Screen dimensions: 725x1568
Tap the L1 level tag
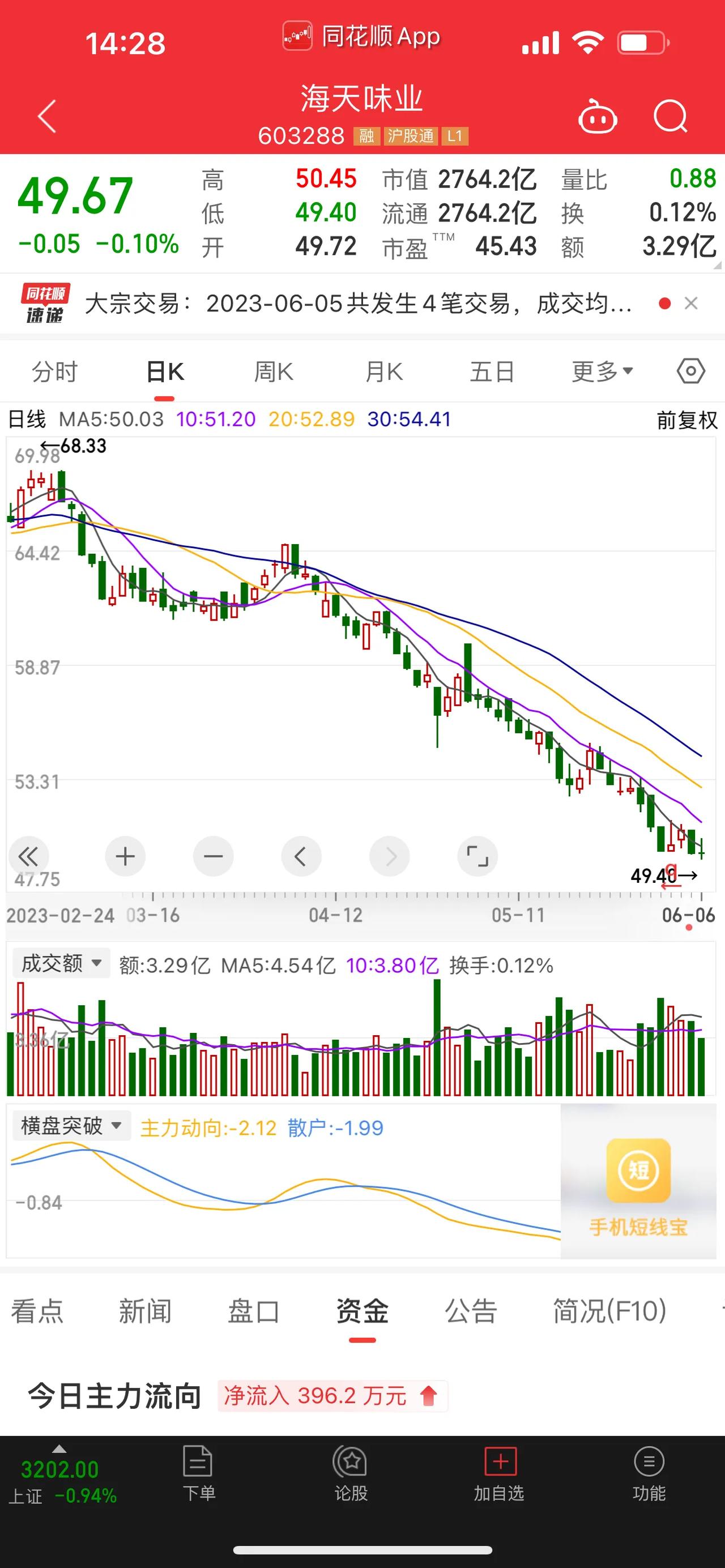(455, 136)
